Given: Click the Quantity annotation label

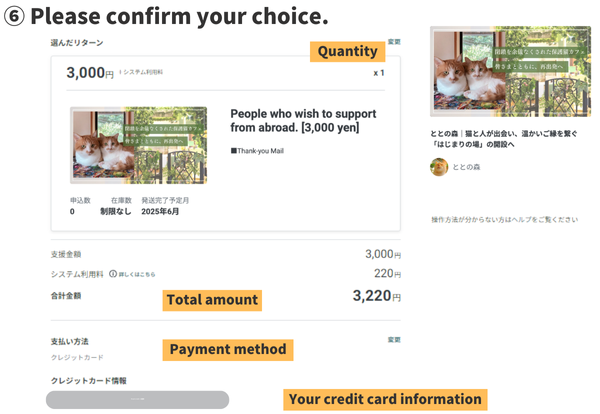Looking at the screenshot, I should [347, 51].
